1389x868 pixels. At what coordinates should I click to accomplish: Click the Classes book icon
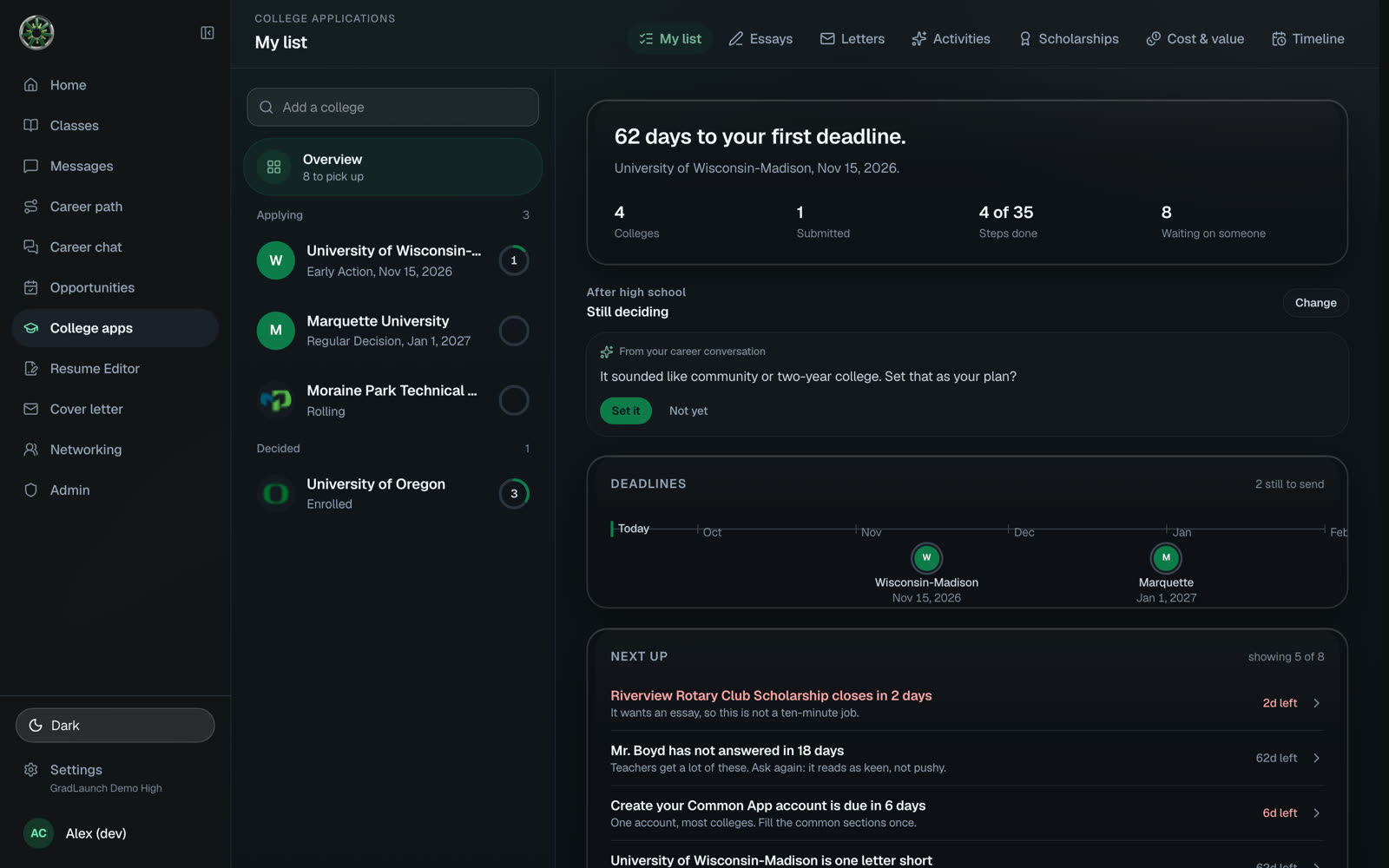click(x=31, y=126)
